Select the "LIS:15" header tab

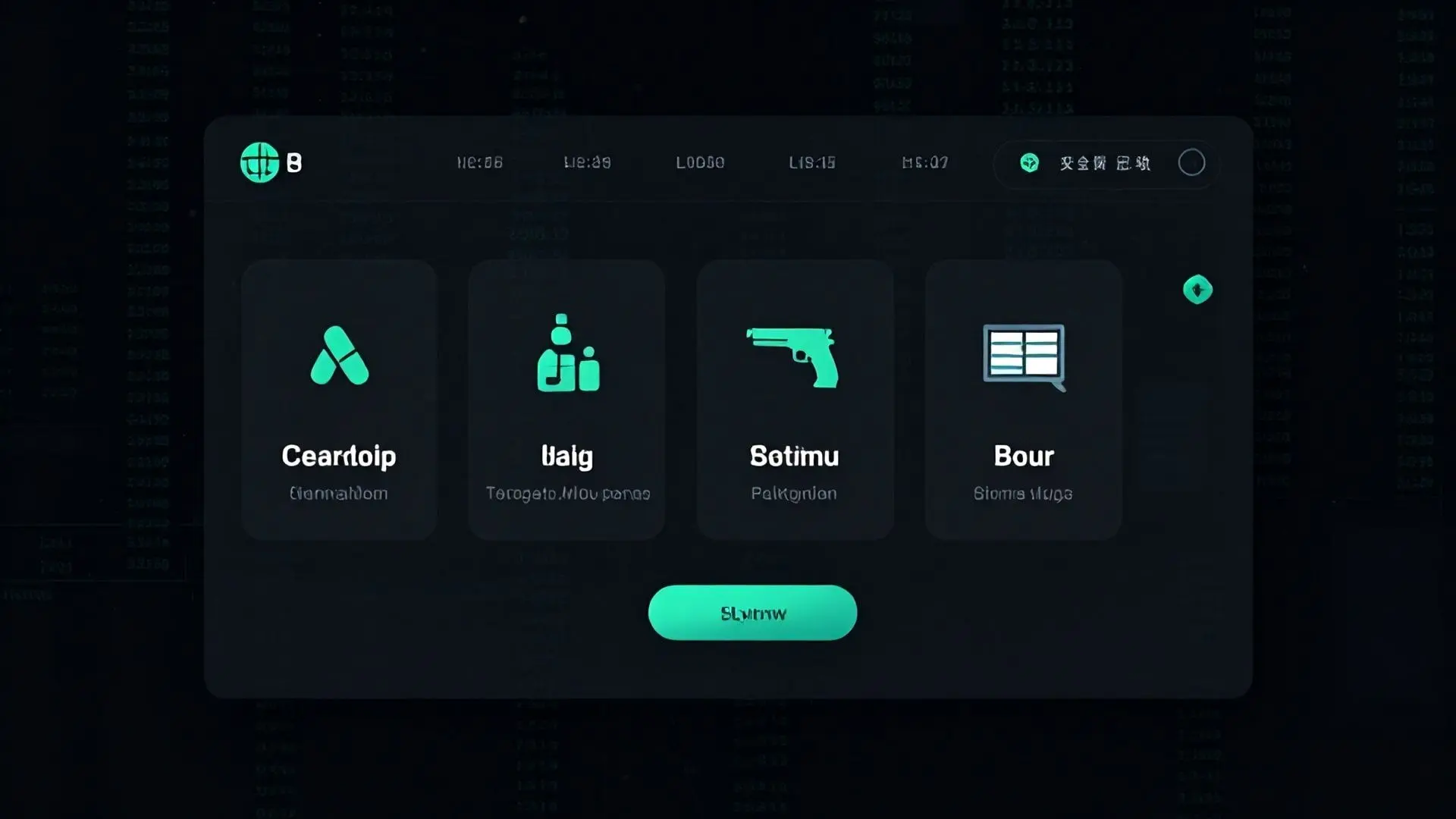811,162
